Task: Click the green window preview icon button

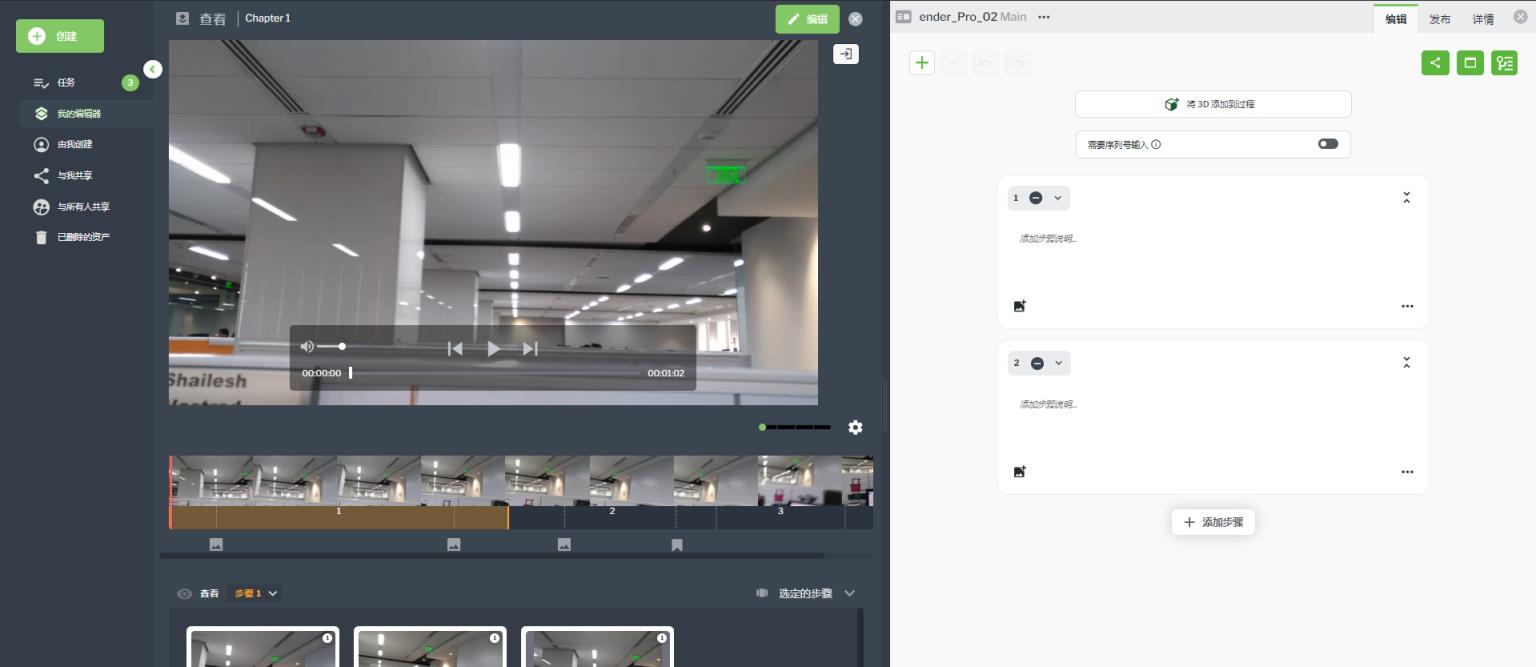Action: pyautogui.click(x=1470, y=63)
